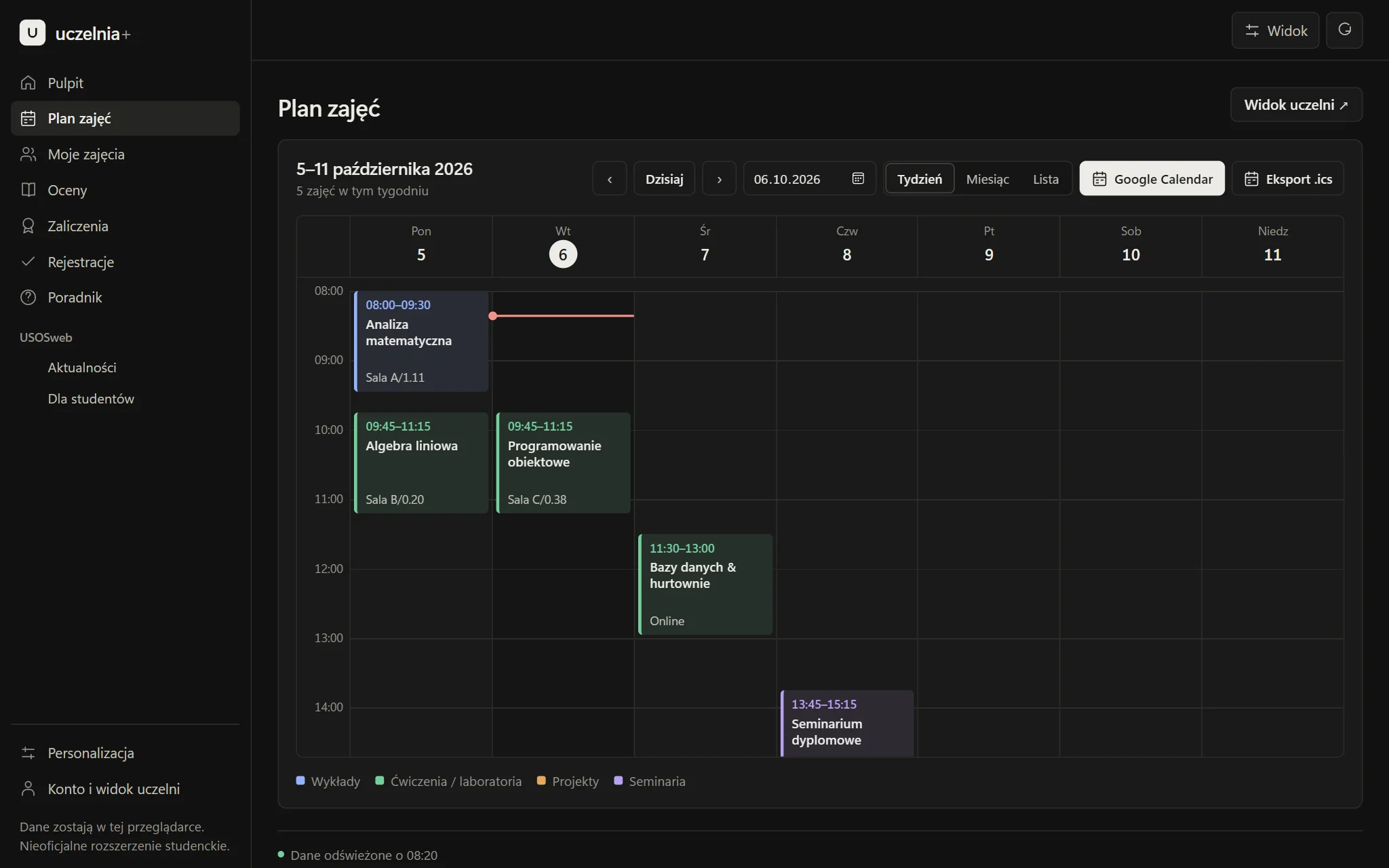Open Pulpit home icon
This screenshot has height=868, width=1389.
[28, 83]
